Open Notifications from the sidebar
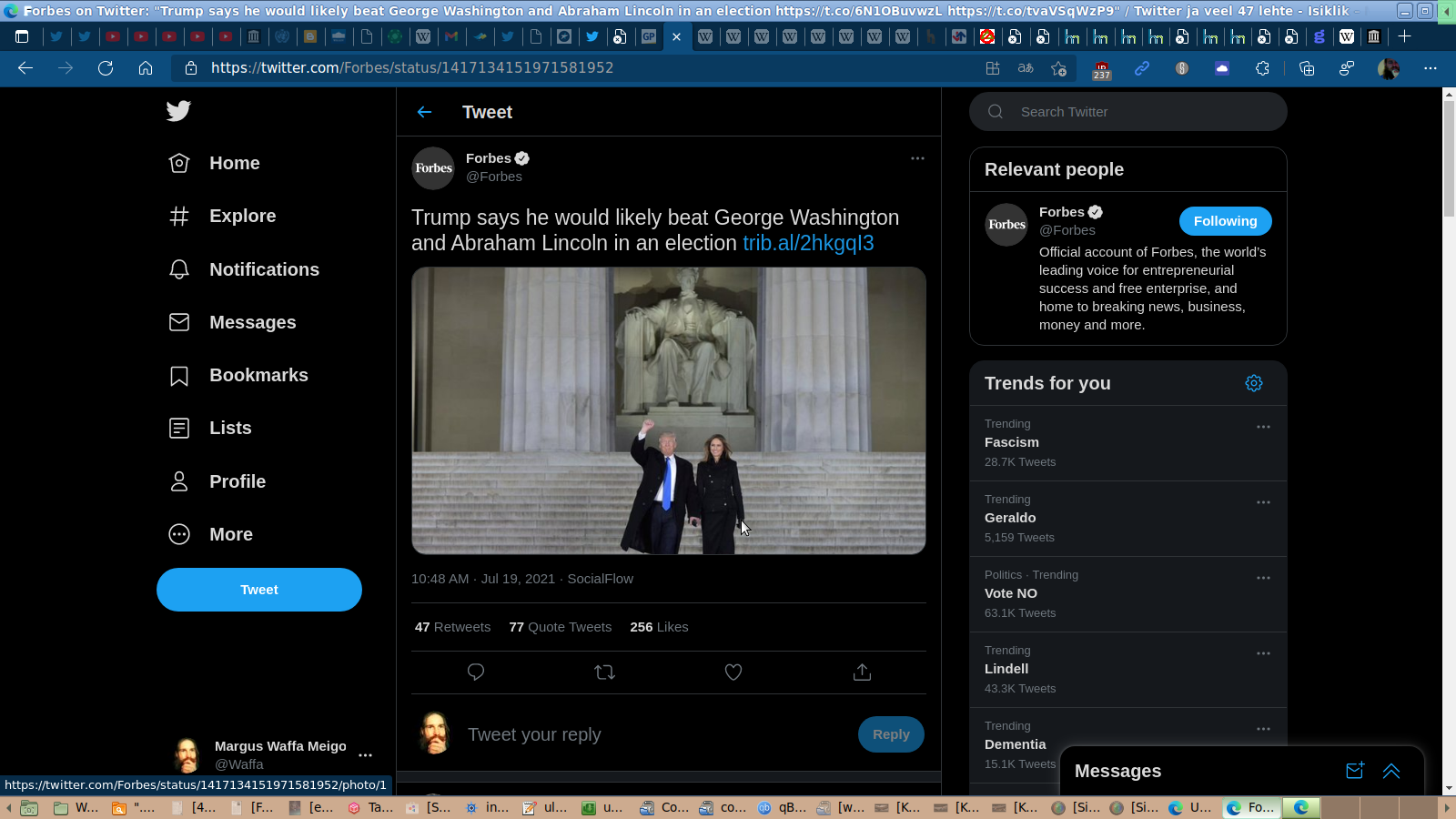 click(x=244, y=269)
